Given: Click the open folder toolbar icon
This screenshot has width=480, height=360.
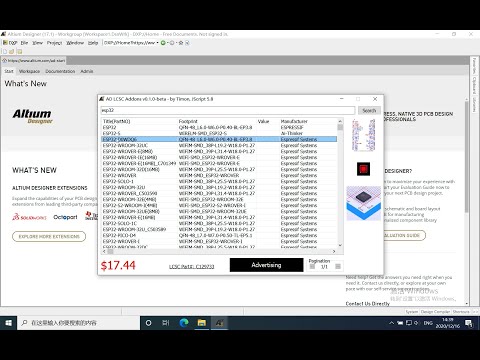Looking at the screenshot, I should click(x=12, y=51).
